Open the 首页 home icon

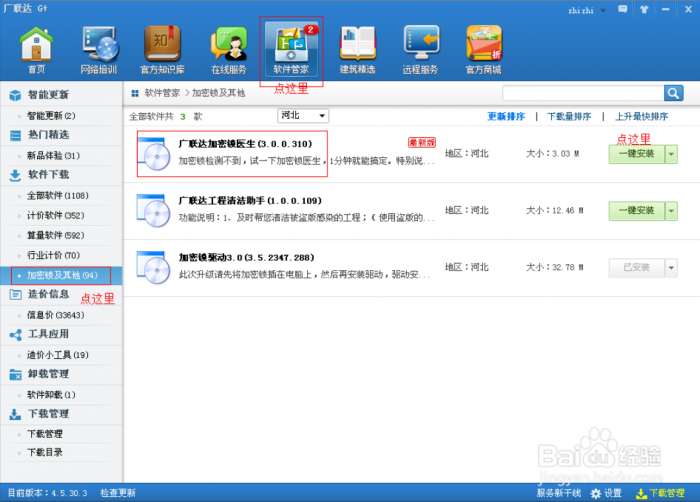36,49
